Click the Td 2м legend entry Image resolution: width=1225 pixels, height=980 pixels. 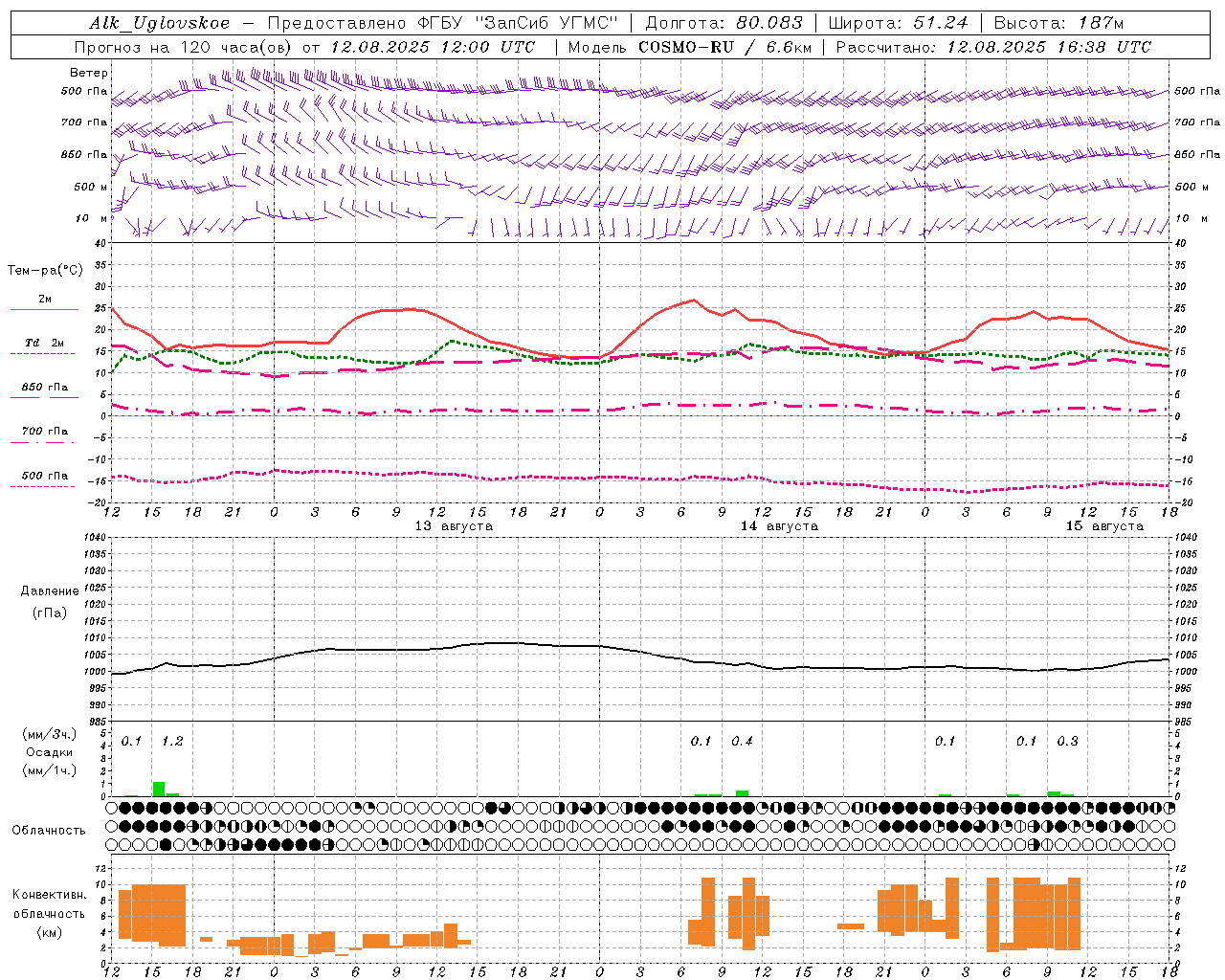44,343
